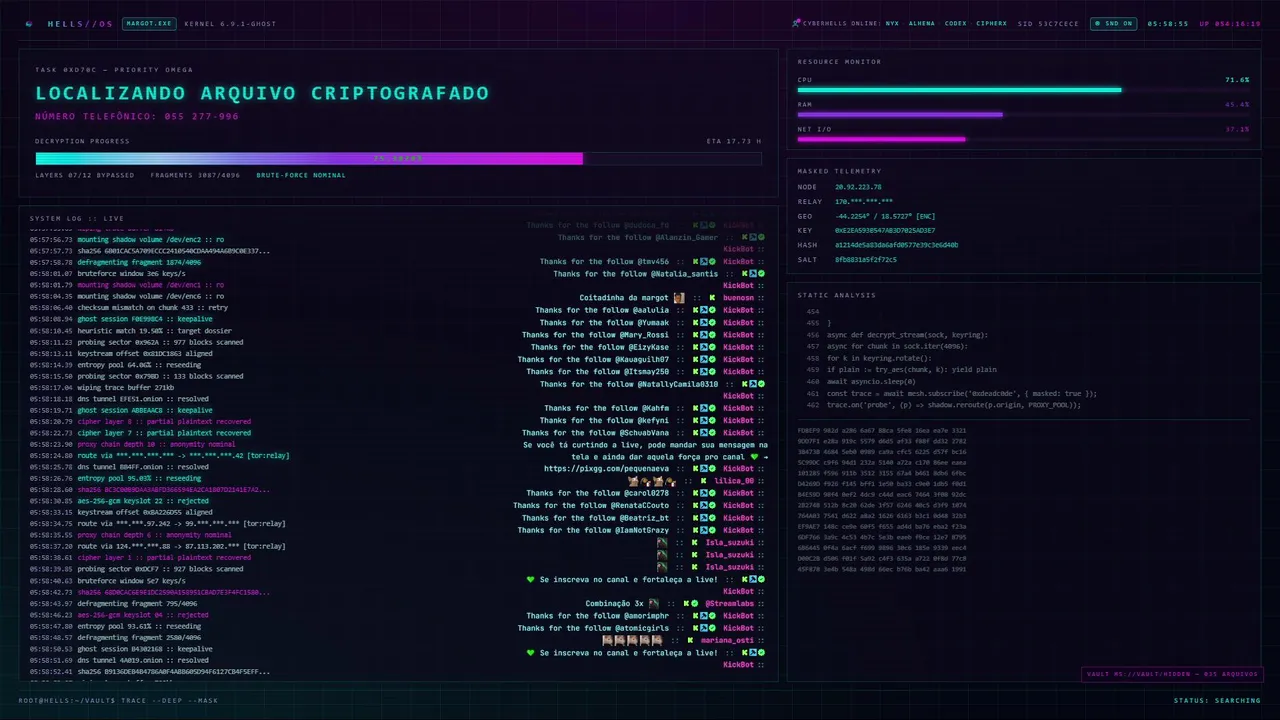This screenshot has width=1280, height=720.
Task: Click the 'ROOT@HELLS:~/VAULT$ TRACE' command line
Action: tap(118, 700)
